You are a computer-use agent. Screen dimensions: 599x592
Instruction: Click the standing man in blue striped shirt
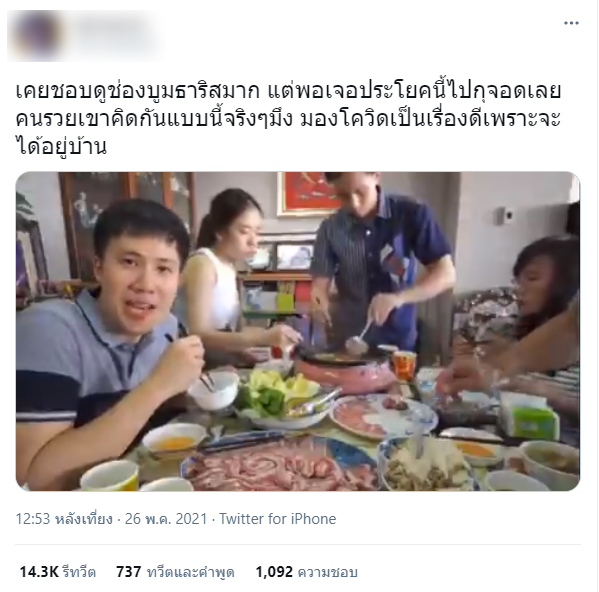[x=382, y=264]
